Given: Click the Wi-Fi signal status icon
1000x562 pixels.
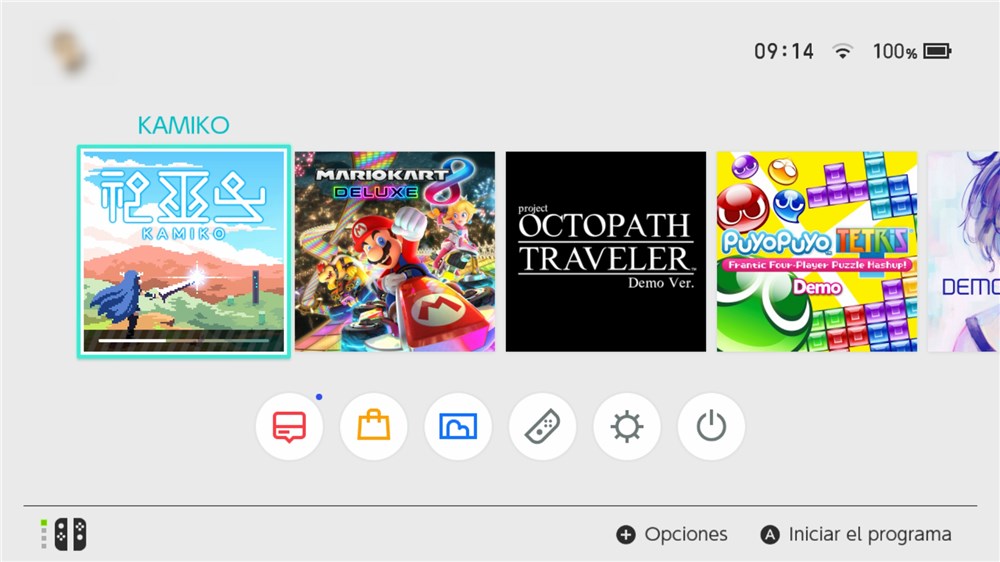Looking at the screenshot, I should (842, 51).
